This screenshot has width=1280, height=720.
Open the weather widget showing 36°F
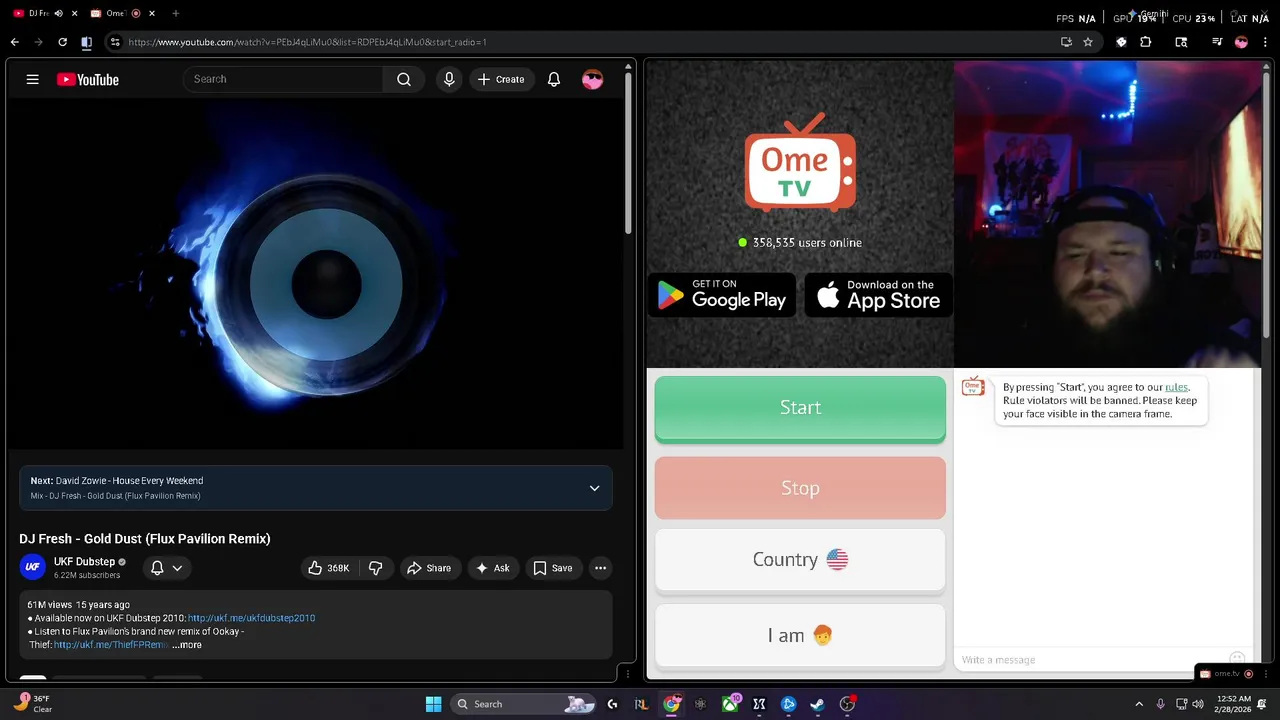coord(33,704)
